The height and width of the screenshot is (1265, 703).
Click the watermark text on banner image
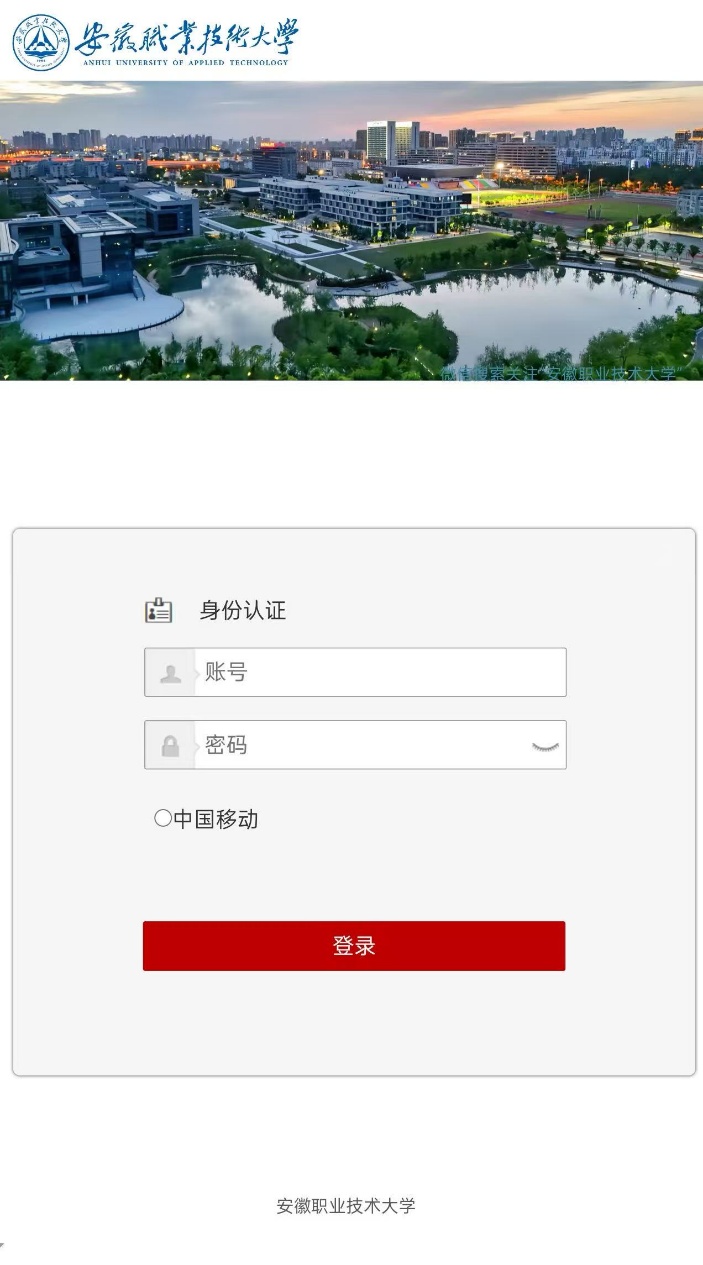tap(560, 373)
